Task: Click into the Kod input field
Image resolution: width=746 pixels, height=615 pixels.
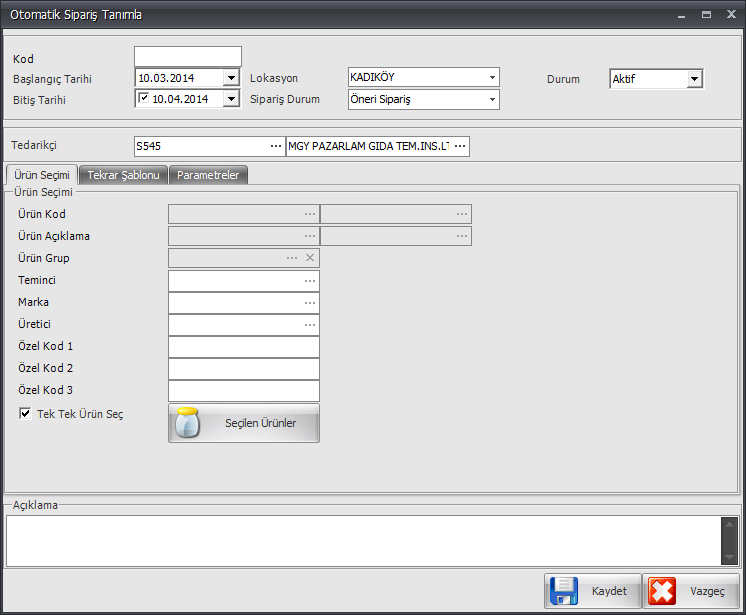Action: point(188,56)
